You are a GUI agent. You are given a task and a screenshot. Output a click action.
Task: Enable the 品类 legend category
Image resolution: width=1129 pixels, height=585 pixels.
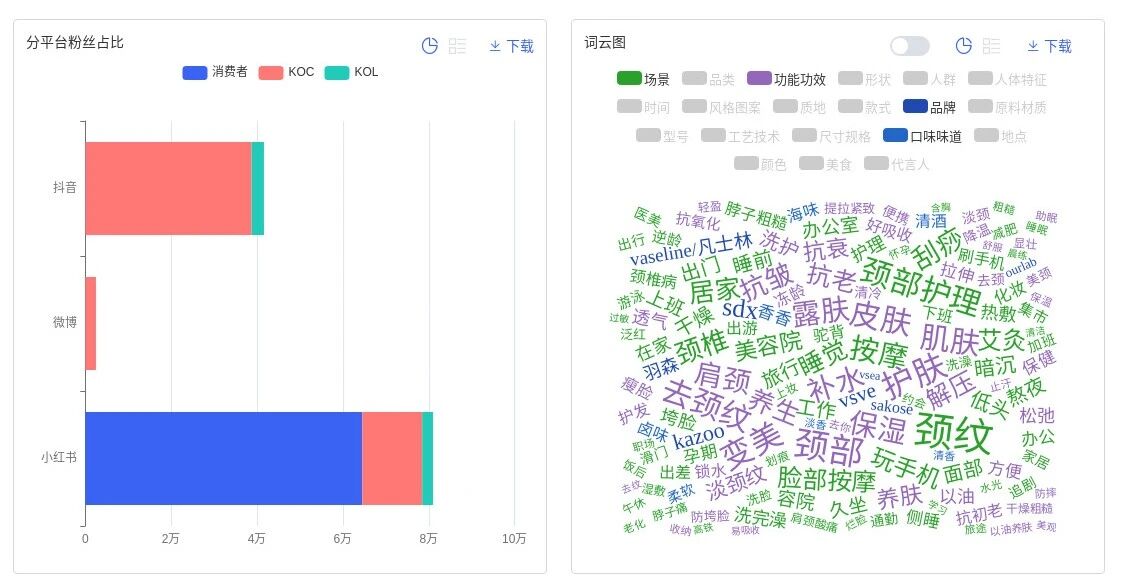[x=708, y=79]
